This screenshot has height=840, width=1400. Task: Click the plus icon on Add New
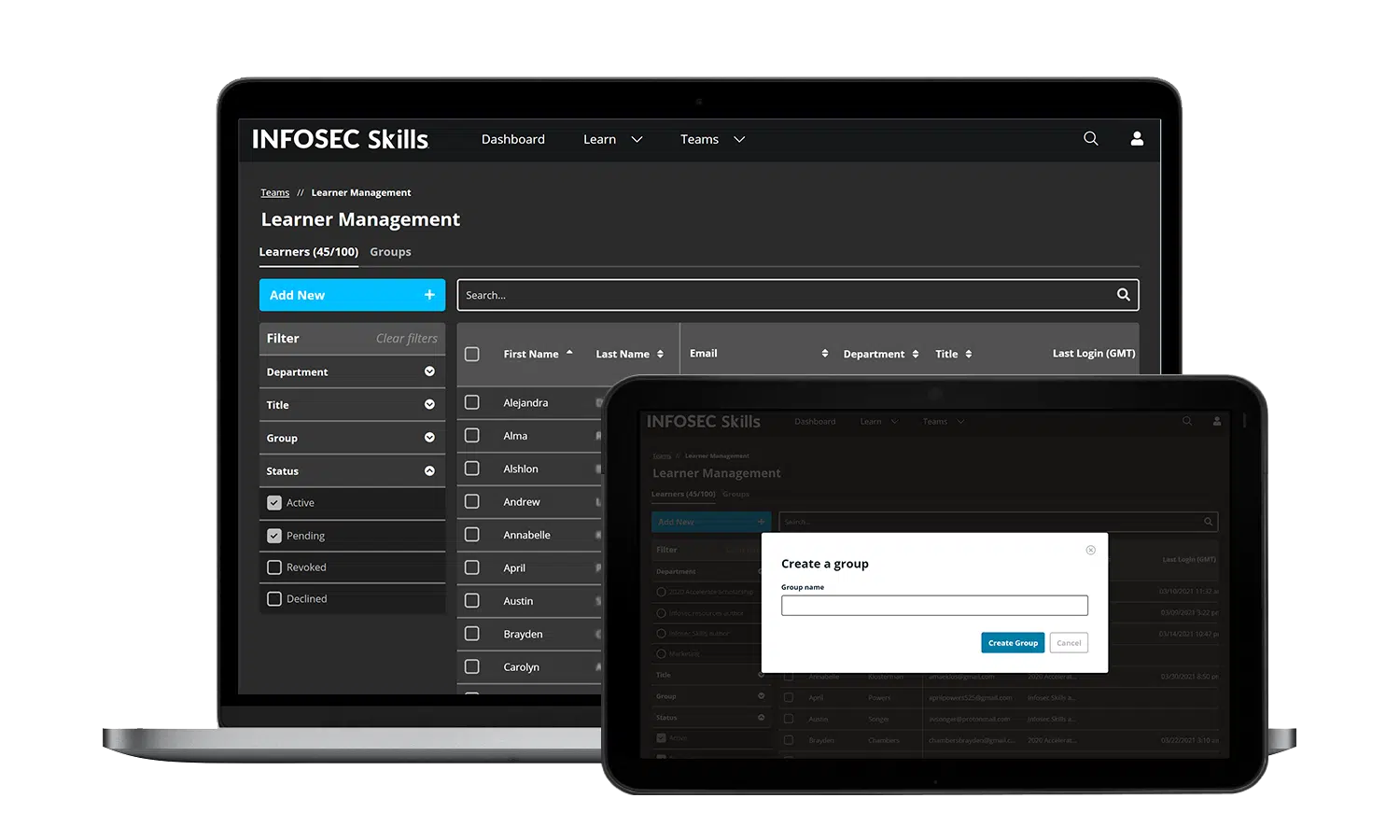tap(429, 295)
